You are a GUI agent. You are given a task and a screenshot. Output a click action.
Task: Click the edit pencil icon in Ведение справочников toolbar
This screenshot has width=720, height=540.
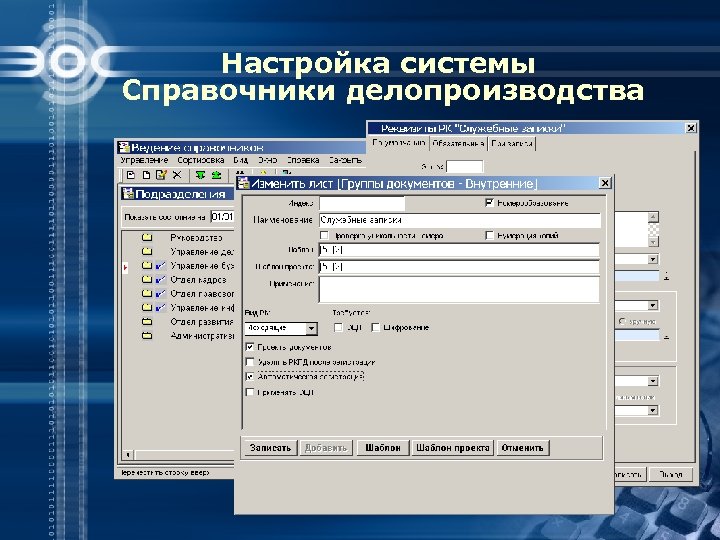coord(161,175)
